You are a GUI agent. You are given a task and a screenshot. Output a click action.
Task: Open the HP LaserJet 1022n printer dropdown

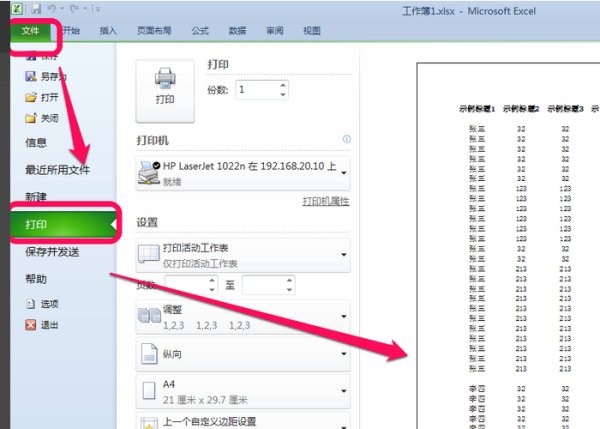(x=243, y=173)
